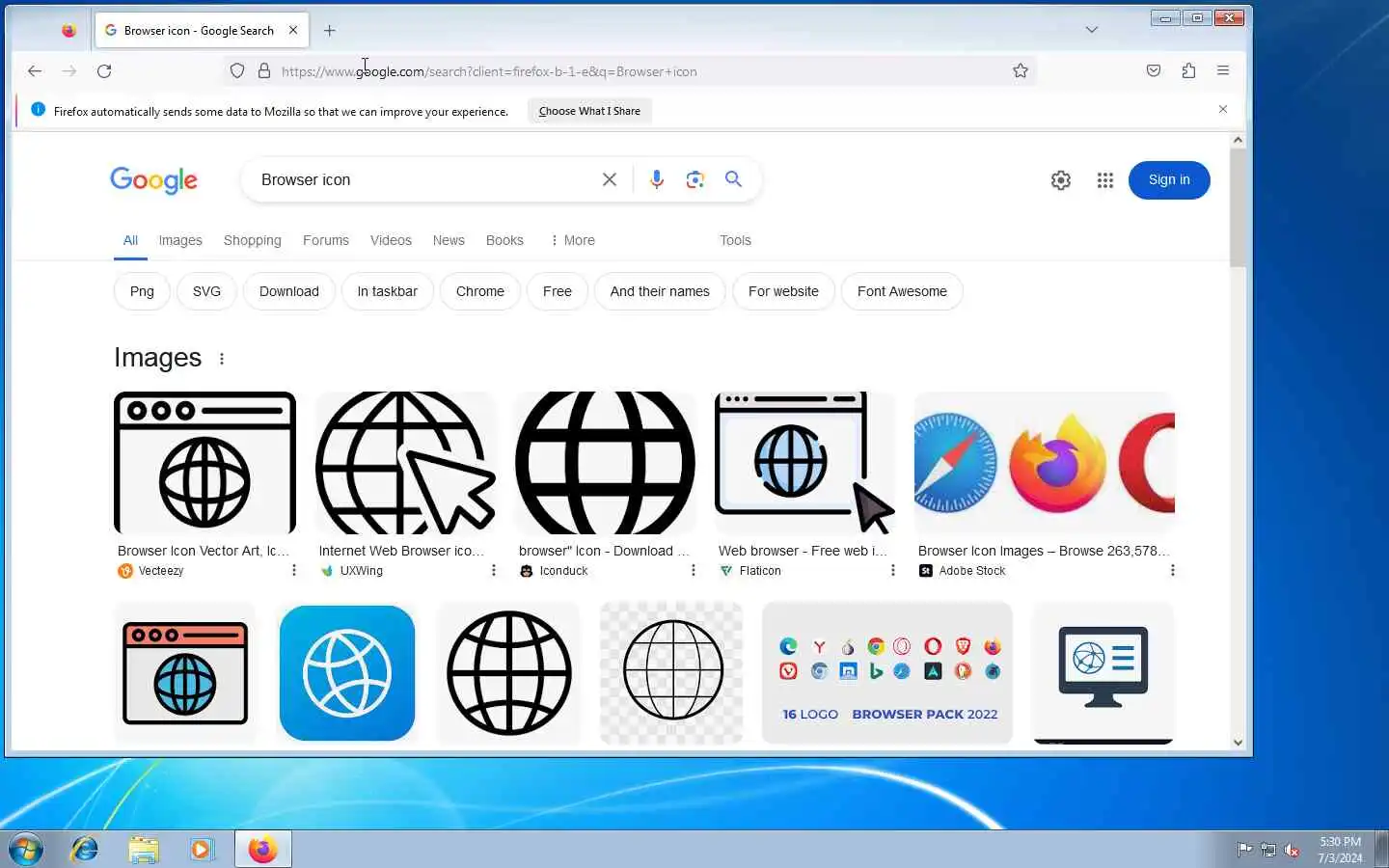Switch to Books results tab
Screen dimensions: 1389x868
[504, 240]
